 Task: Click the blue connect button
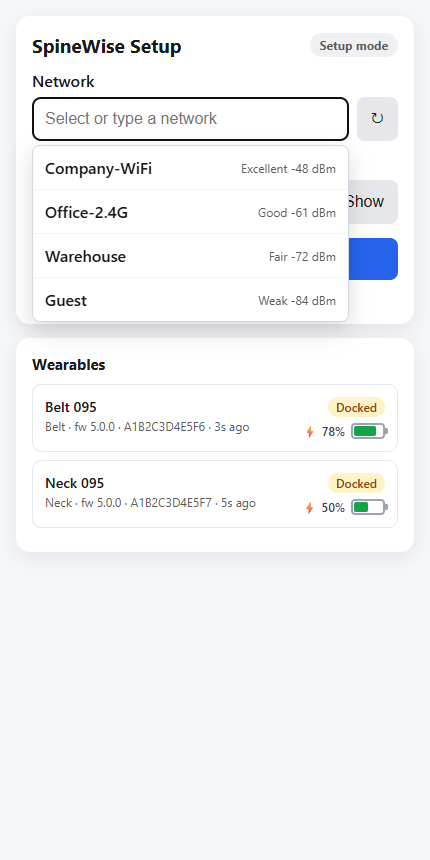pyautogui.click(x=373, y=259)
